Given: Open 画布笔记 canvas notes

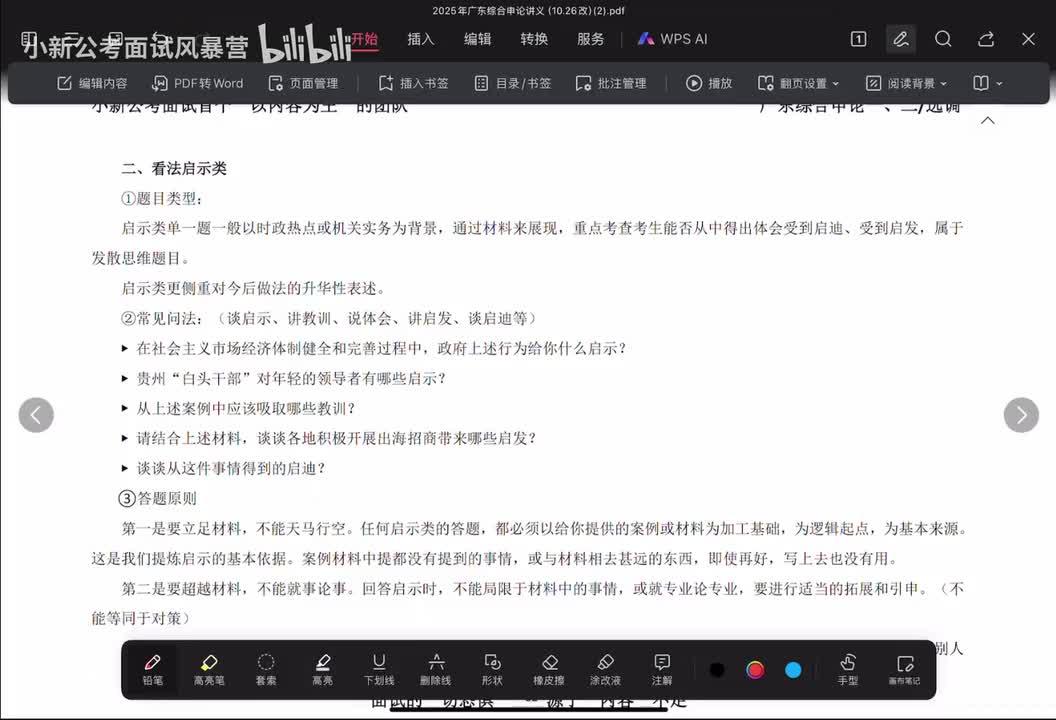Looking at the screenshot, I should [x=904, y=670].
